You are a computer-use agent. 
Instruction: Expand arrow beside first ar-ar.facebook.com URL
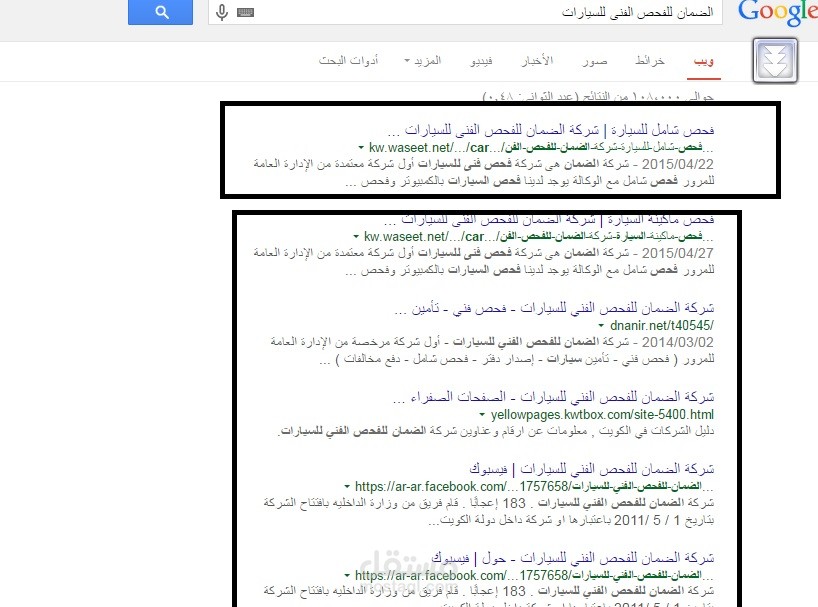tap(347, 487)
